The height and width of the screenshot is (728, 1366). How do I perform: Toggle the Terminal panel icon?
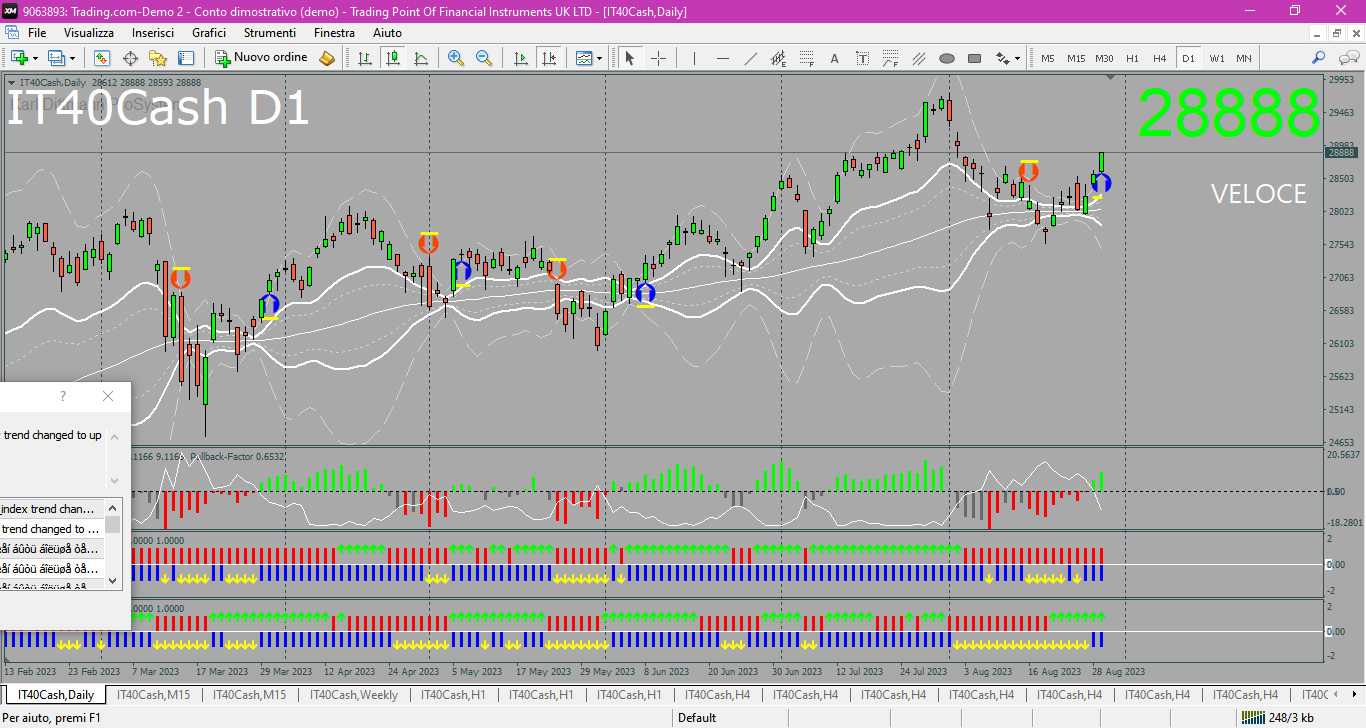pos(186,58)
